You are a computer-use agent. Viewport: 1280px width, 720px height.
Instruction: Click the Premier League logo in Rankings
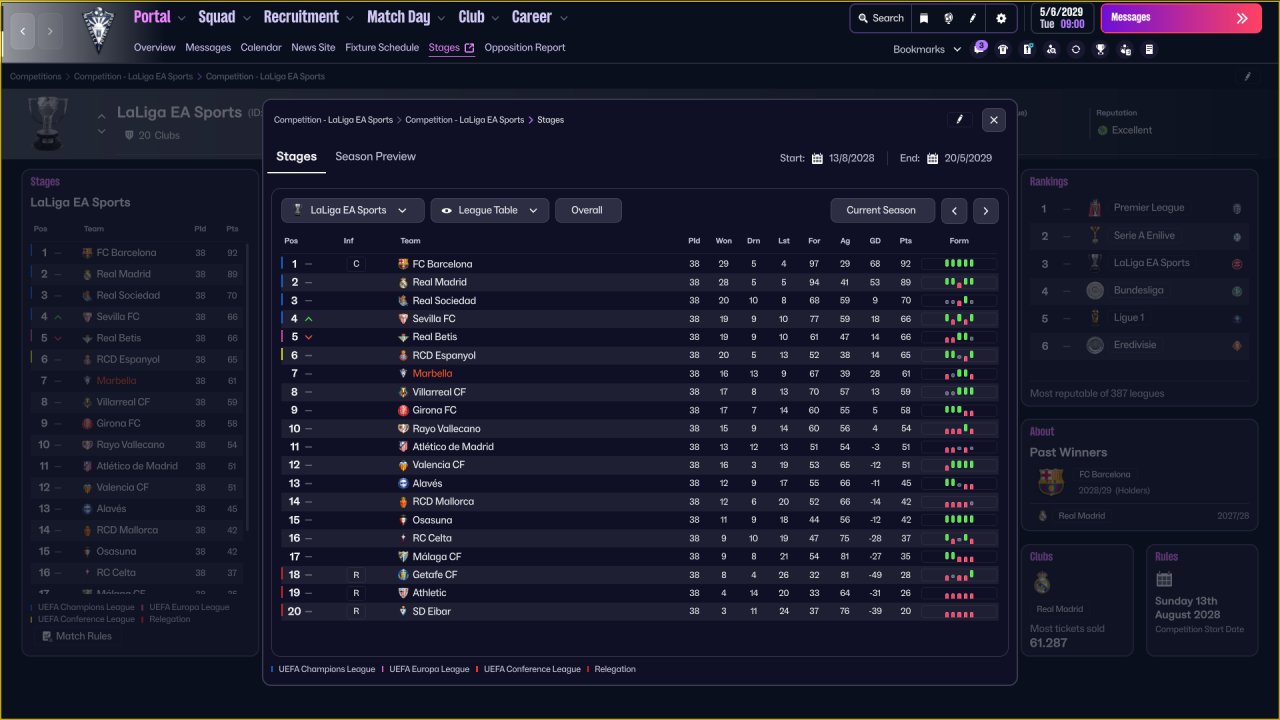[1094, 208]
